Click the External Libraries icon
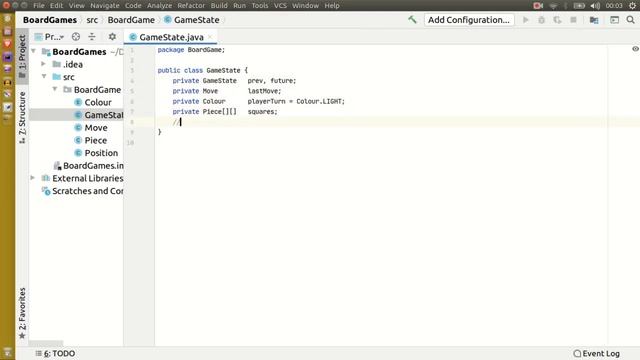 [x=46, y=178]
